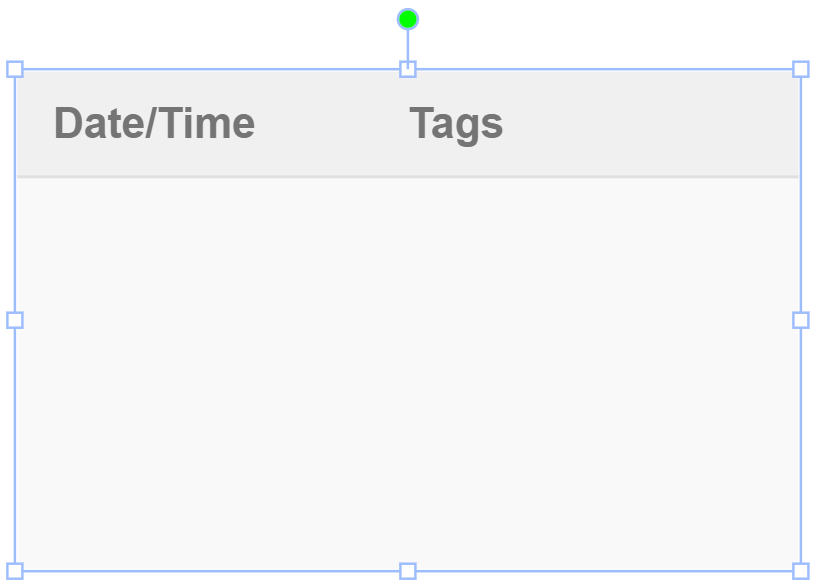Screen dimensions: 822x588
Task: Click the middle-right edge resize handle
Action: tap(801, 320)
